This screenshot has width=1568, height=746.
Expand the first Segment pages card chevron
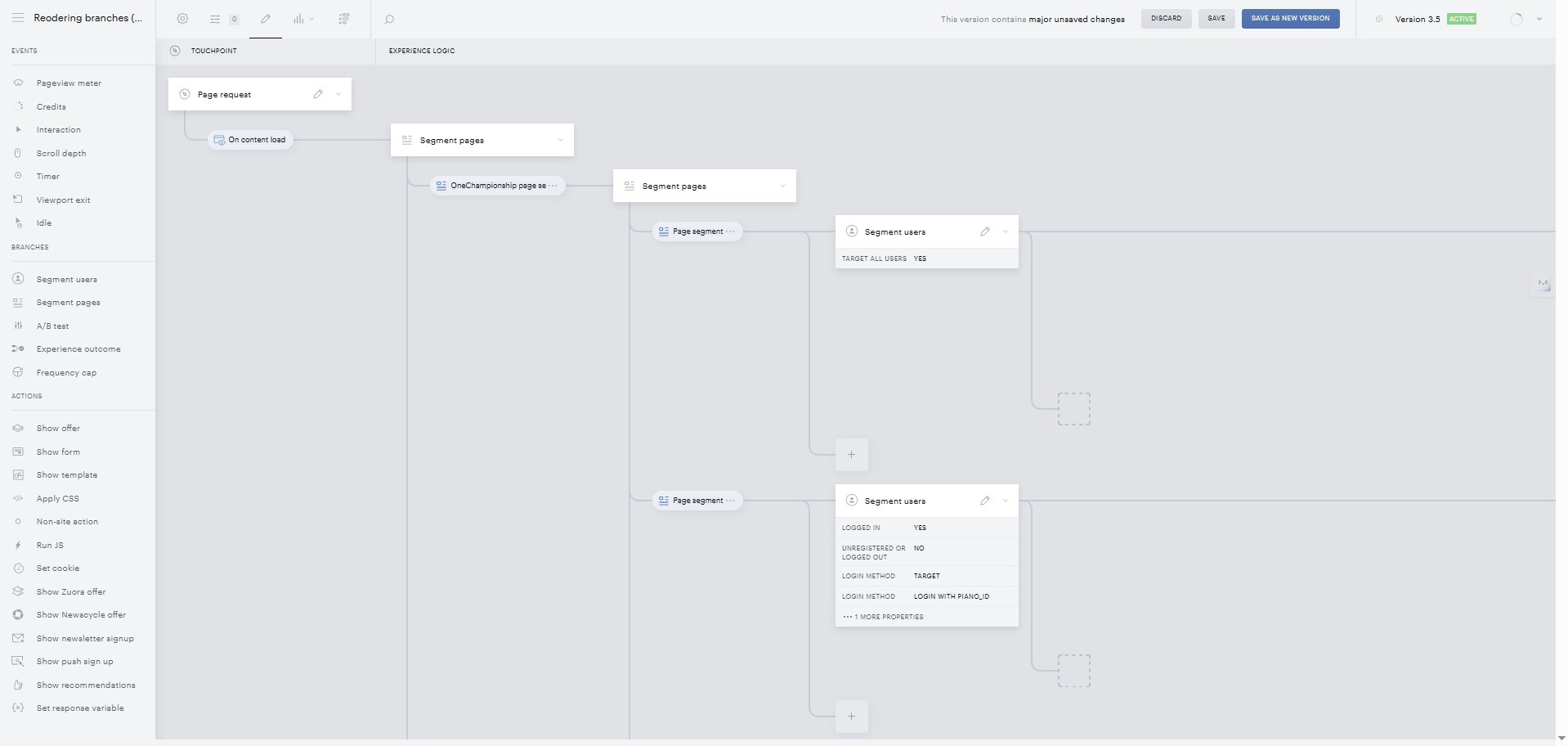pyautogui.click(x=561, y=140)
